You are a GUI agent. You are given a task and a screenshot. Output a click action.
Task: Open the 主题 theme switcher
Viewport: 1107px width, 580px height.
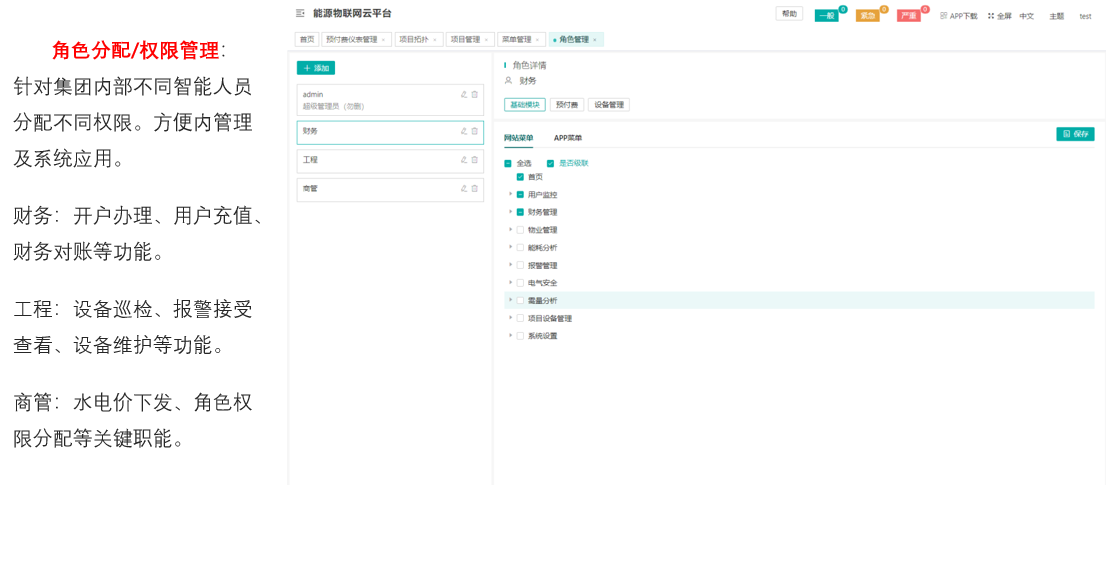tap(1056, 17)
